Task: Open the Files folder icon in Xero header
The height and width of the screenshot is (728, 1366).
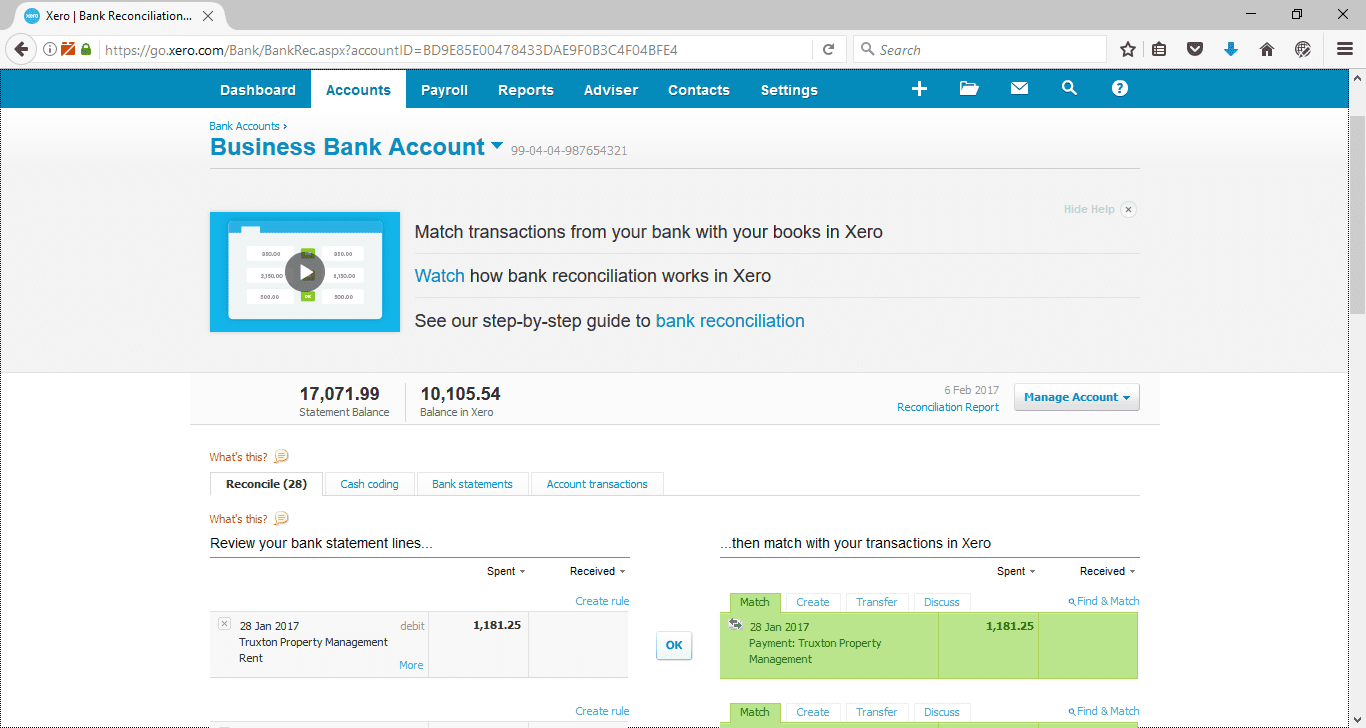Action: pyautogui.click(x=969, y=89)
